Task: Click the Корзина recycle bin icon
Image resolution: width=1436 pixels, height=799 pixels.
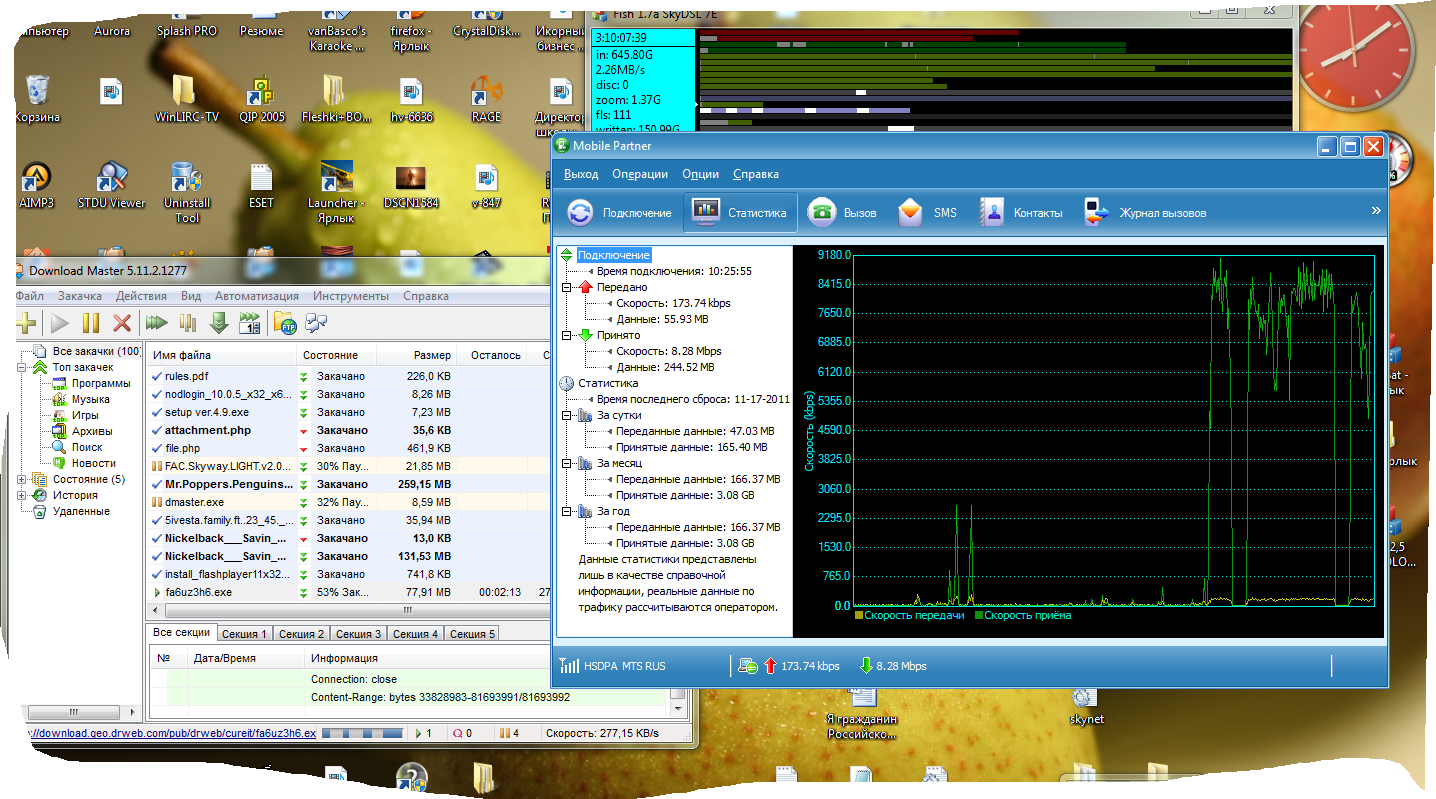Action: 37,100
